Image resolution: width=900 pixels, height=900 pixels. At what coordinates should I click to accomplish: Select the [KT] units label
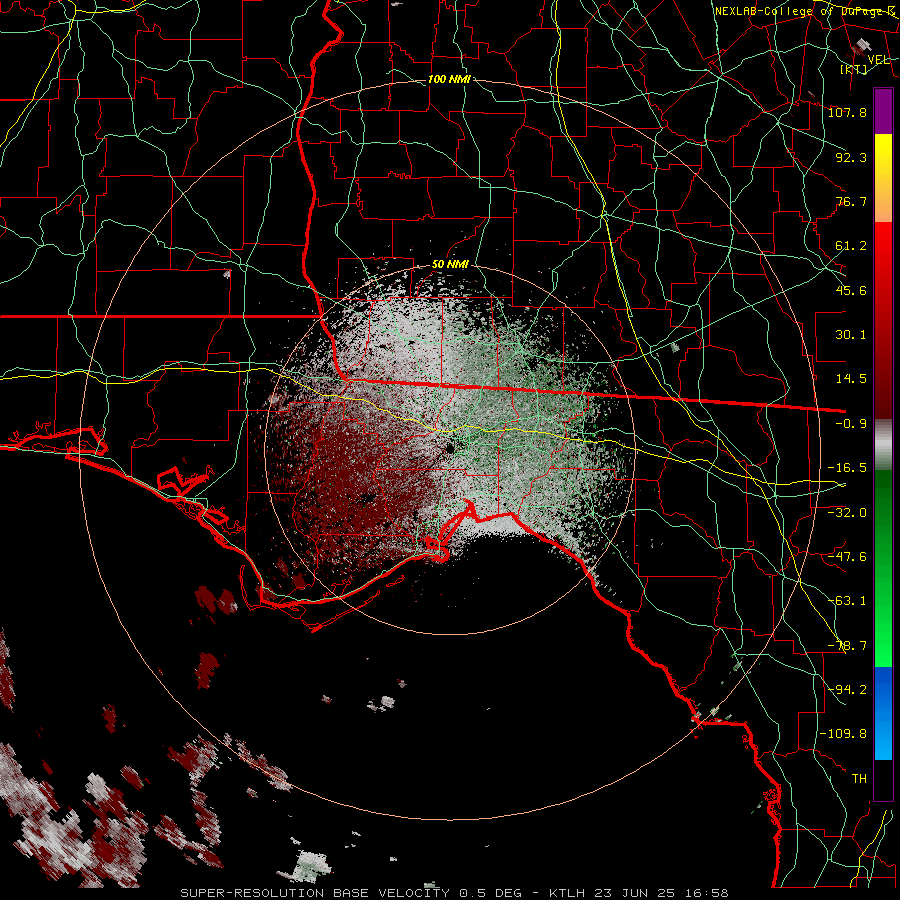coord(853,69)
